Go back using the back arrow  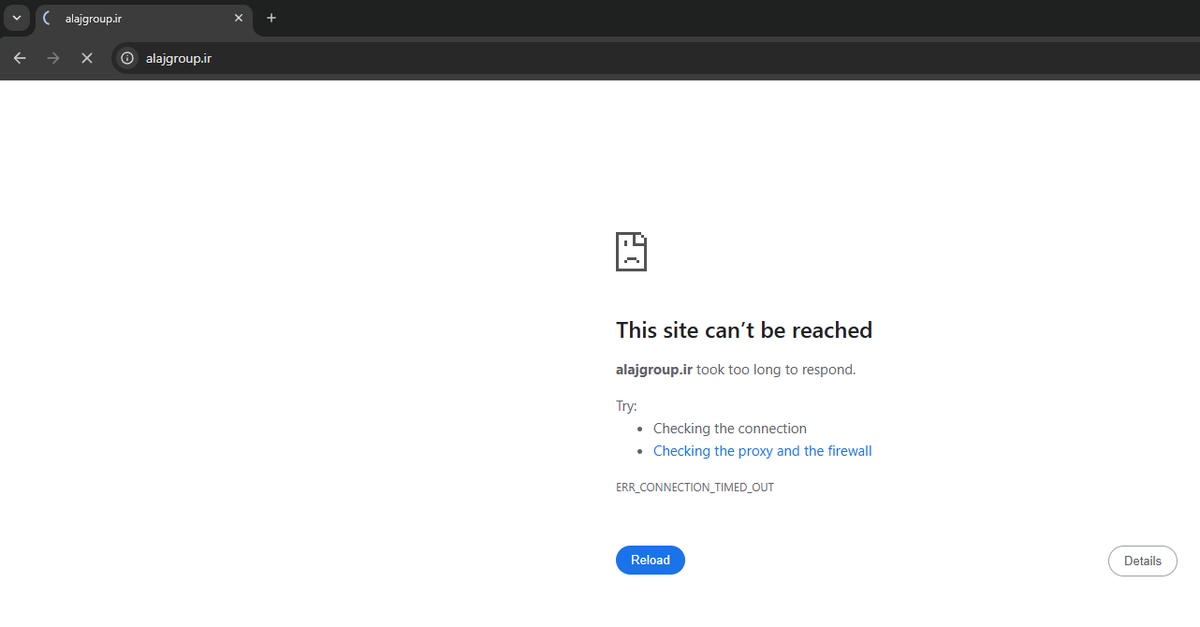(x=20, y=58)
